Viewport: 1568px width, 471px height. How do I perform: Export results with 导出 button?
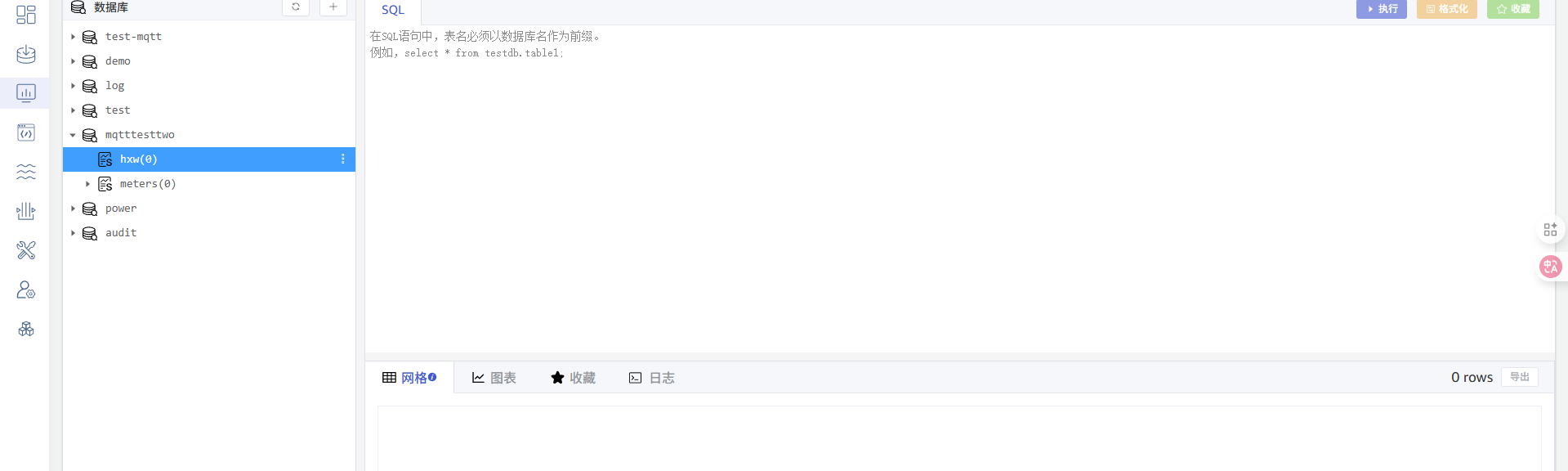point(1520,377)
